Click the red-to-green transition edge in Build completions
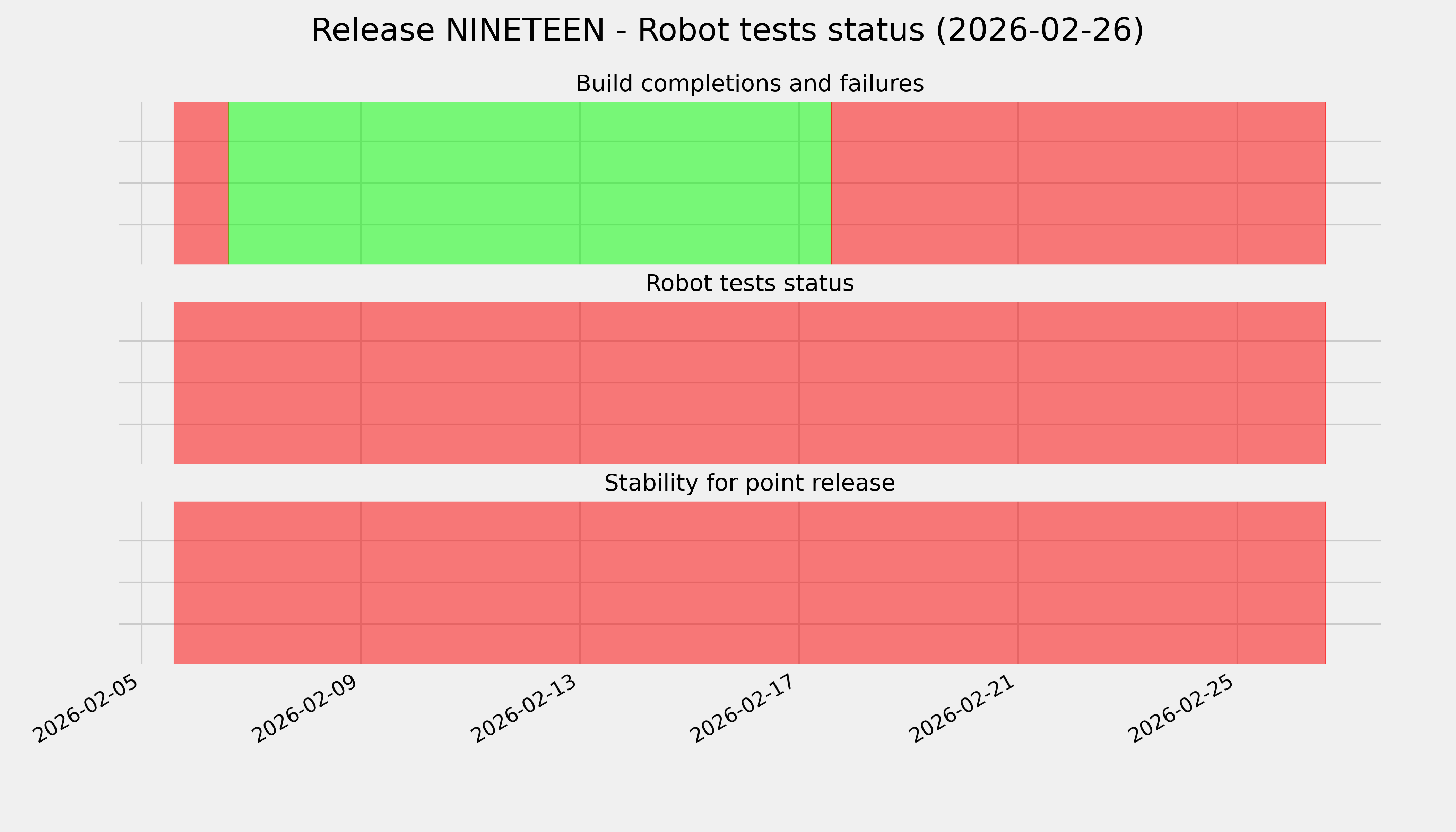Viewport: 1456px width, 832px height. (x=228, y=183)
